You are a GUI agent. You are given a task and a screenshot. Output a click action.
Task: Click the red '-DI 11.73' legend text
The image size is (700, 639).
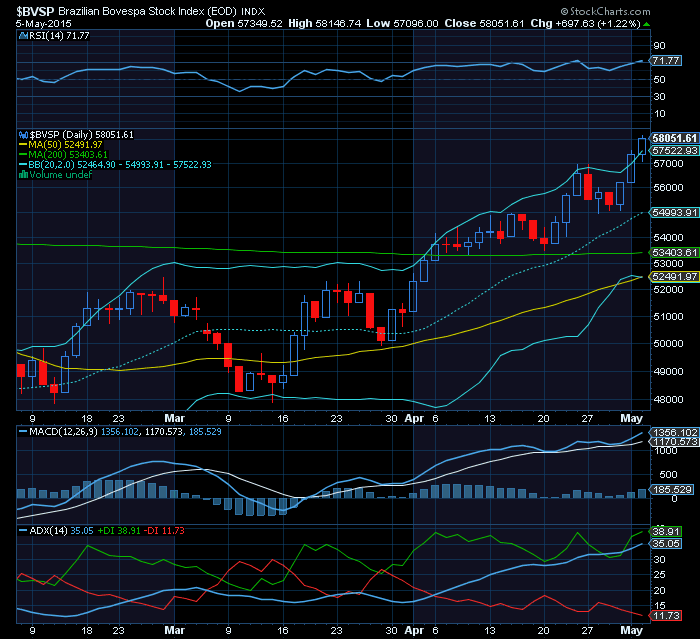pyautogui.click(x=164, y=531)
